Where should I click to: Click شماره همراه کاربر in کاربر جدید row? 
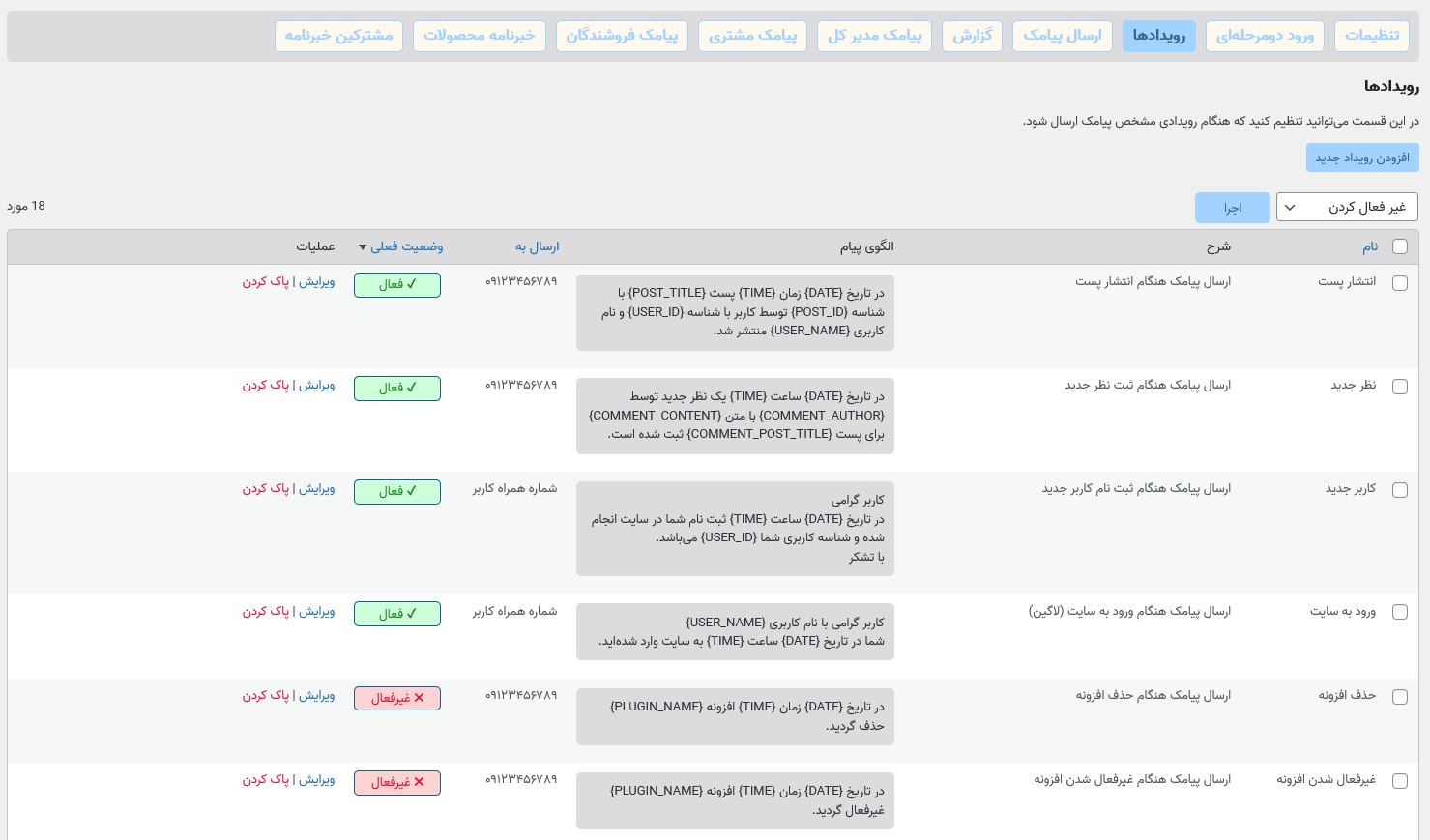coord(514,488)
